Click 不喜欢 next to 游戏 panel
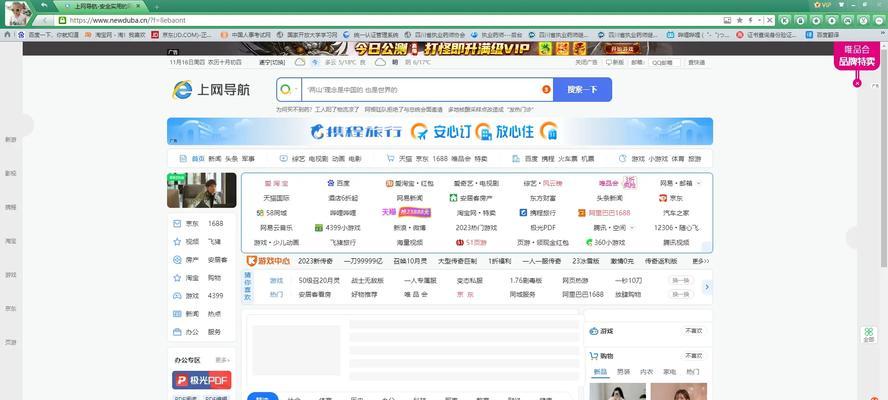The height and width of the screenshot is (400, 888). [693, 330]
